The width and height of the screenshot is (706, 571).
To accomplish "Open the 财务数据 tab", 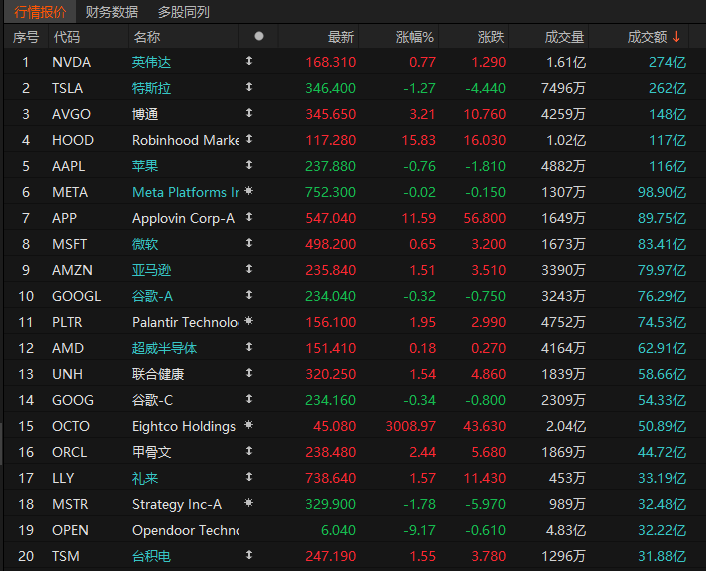I will 112,12.
